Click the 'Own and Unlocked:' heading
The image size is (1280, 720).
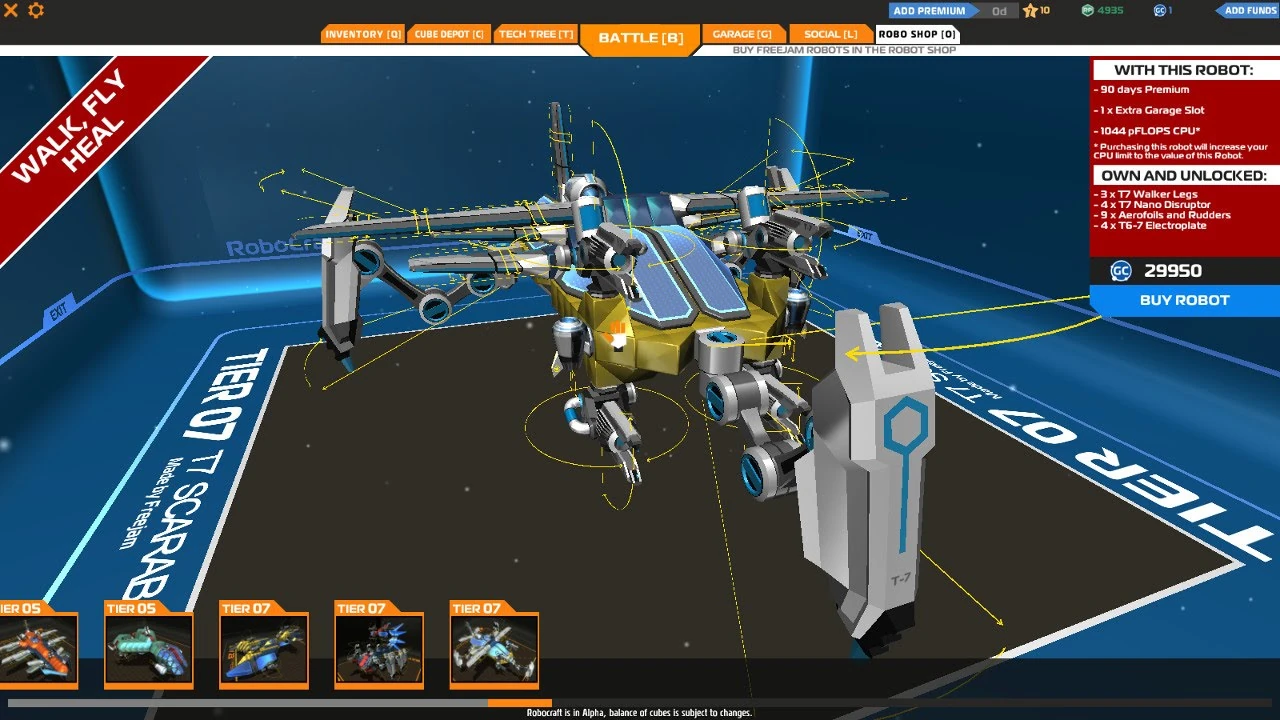pyautogui.click(x=1184, y=176)
